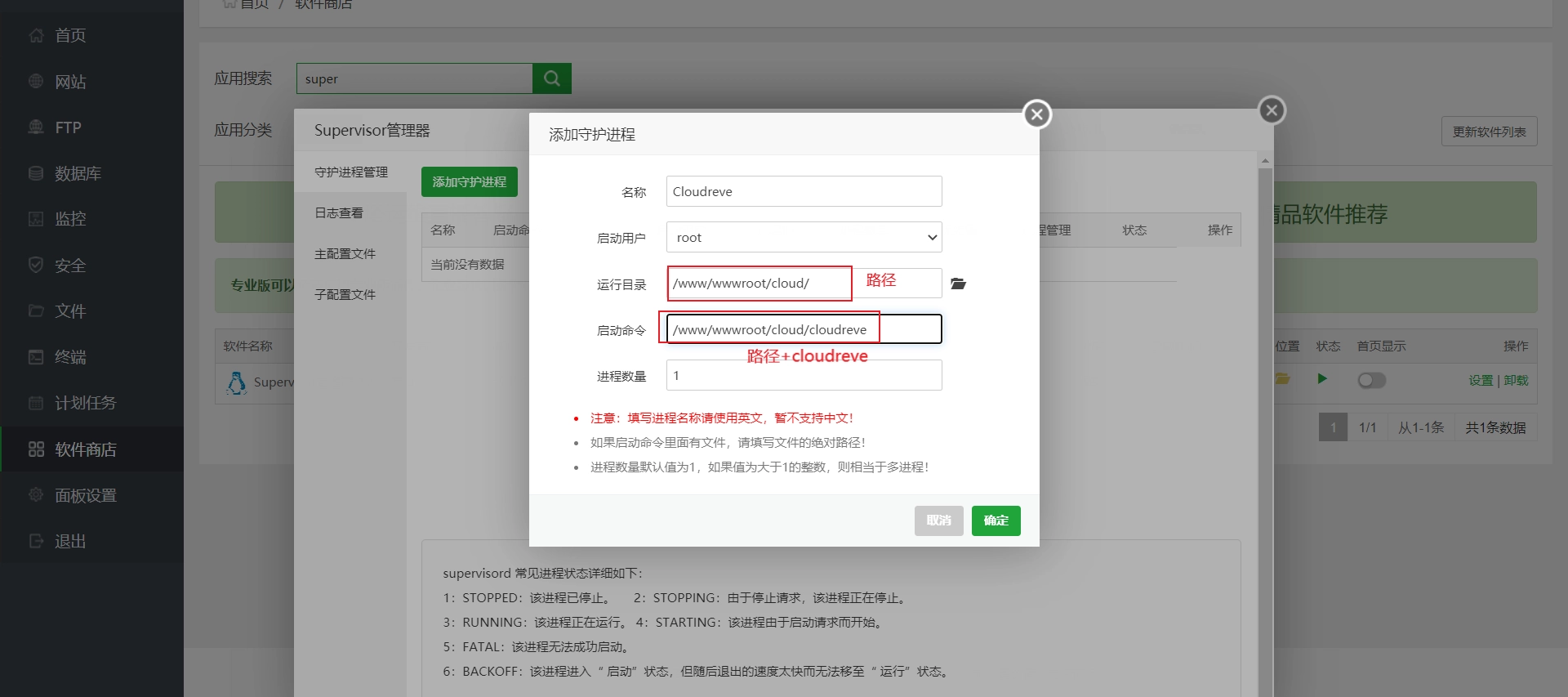Click the green search magnifier button
This screenshot has height=697, width=1568.
552,78
